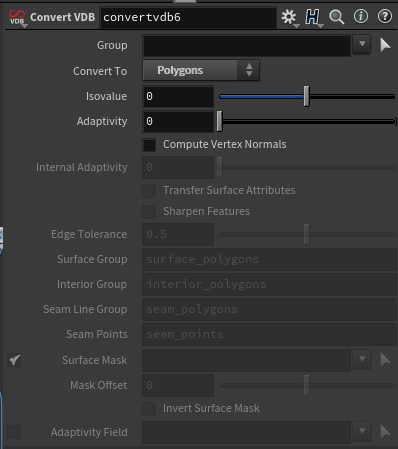Screen dimensions: 398x449
Task: Open the Houdini H presets menu
Action: (x=313, y=17)
